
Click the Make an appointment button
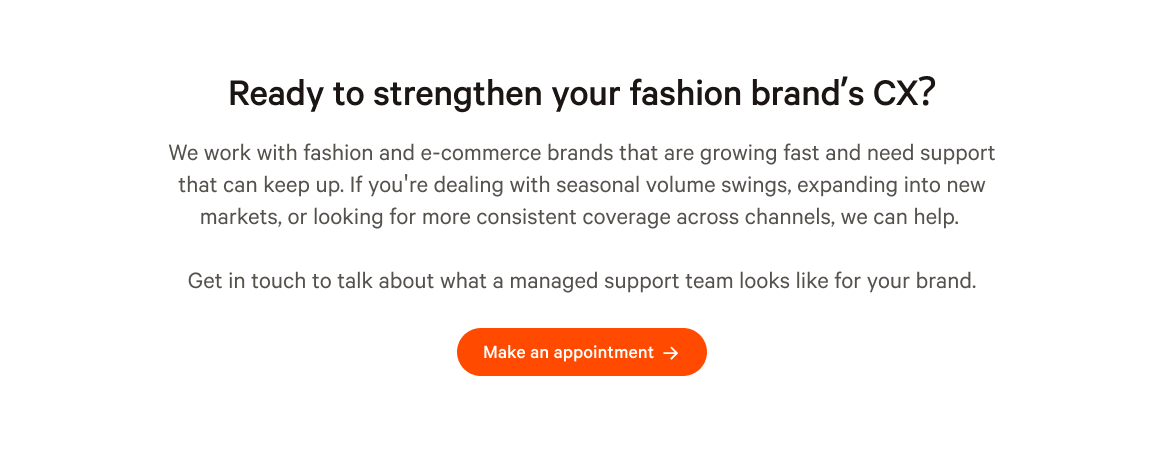point(581,352)
